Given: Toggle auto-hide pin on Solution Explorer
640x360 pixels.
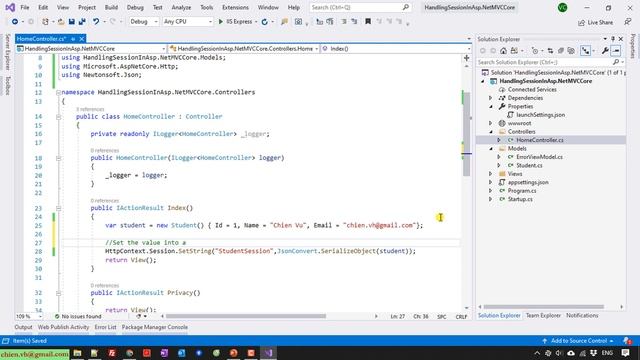Looking at the screenshot, I should (613, 39).
